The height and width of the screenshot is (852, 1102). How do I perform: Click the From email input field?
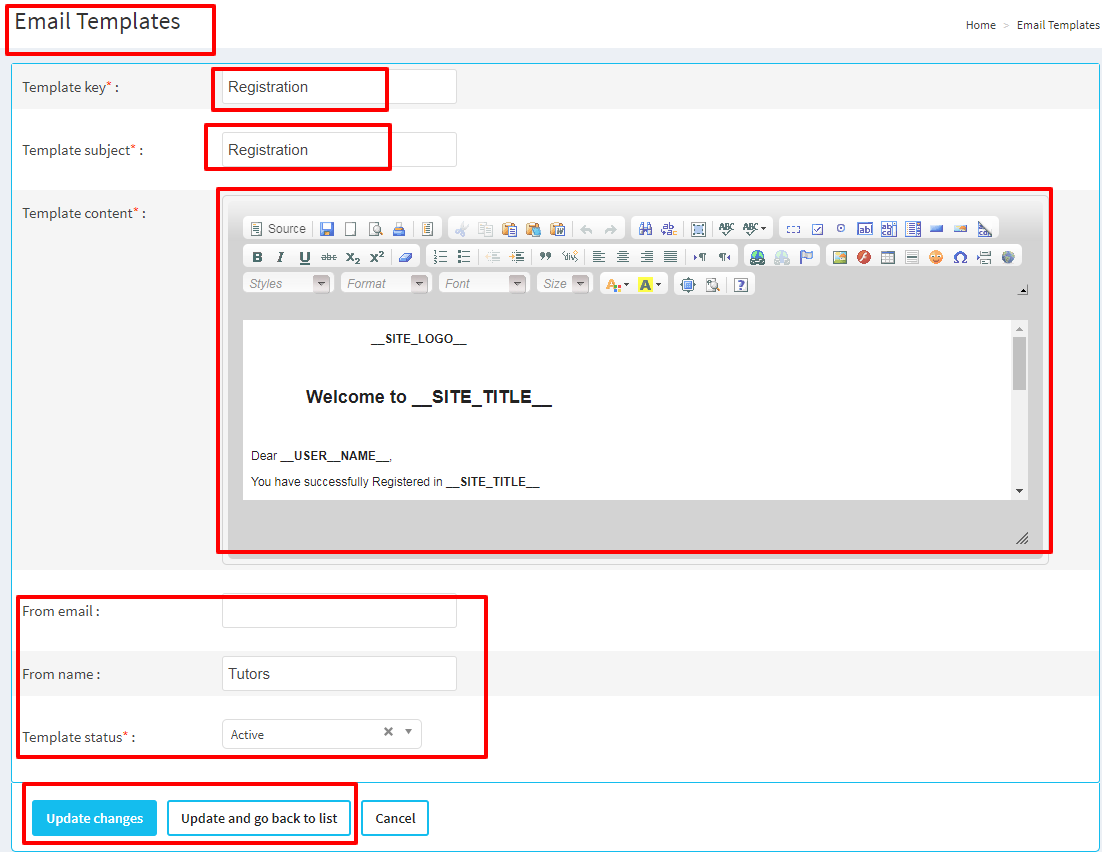339,611
